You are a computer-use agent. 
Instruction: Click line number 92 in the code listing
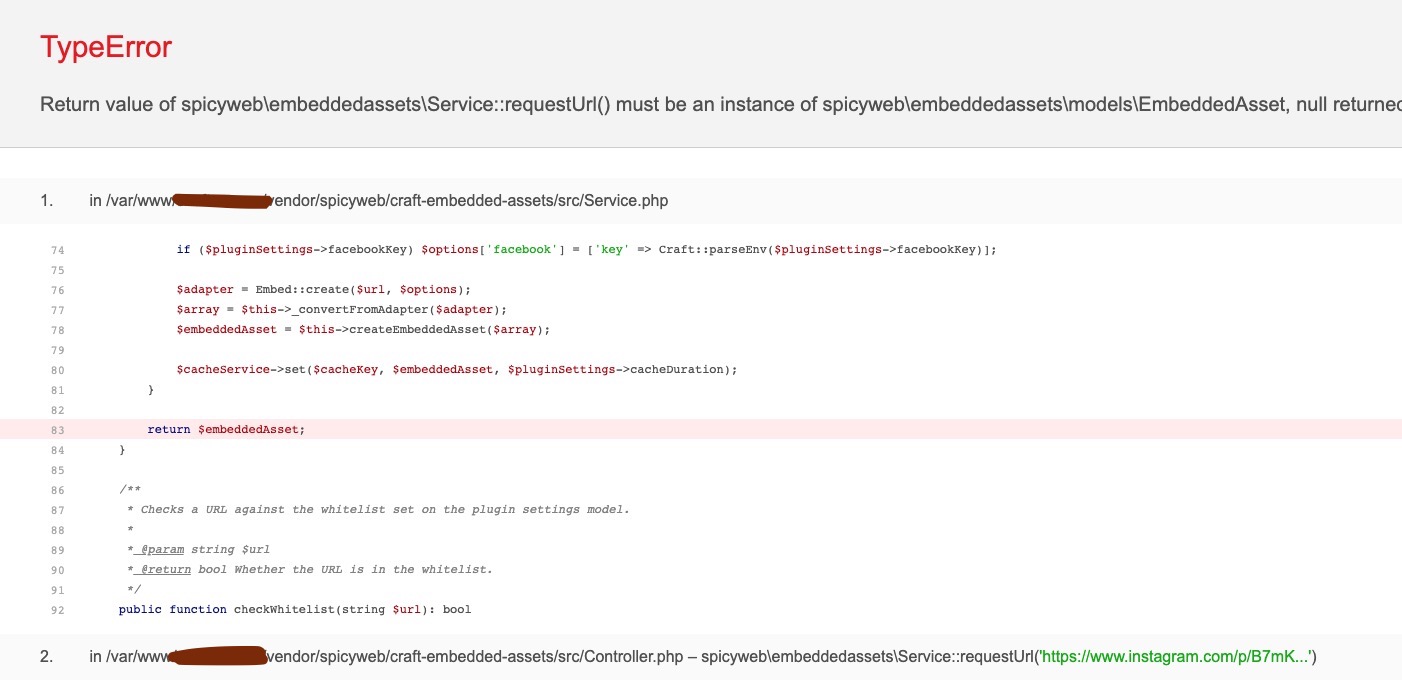tap(57, 609)
